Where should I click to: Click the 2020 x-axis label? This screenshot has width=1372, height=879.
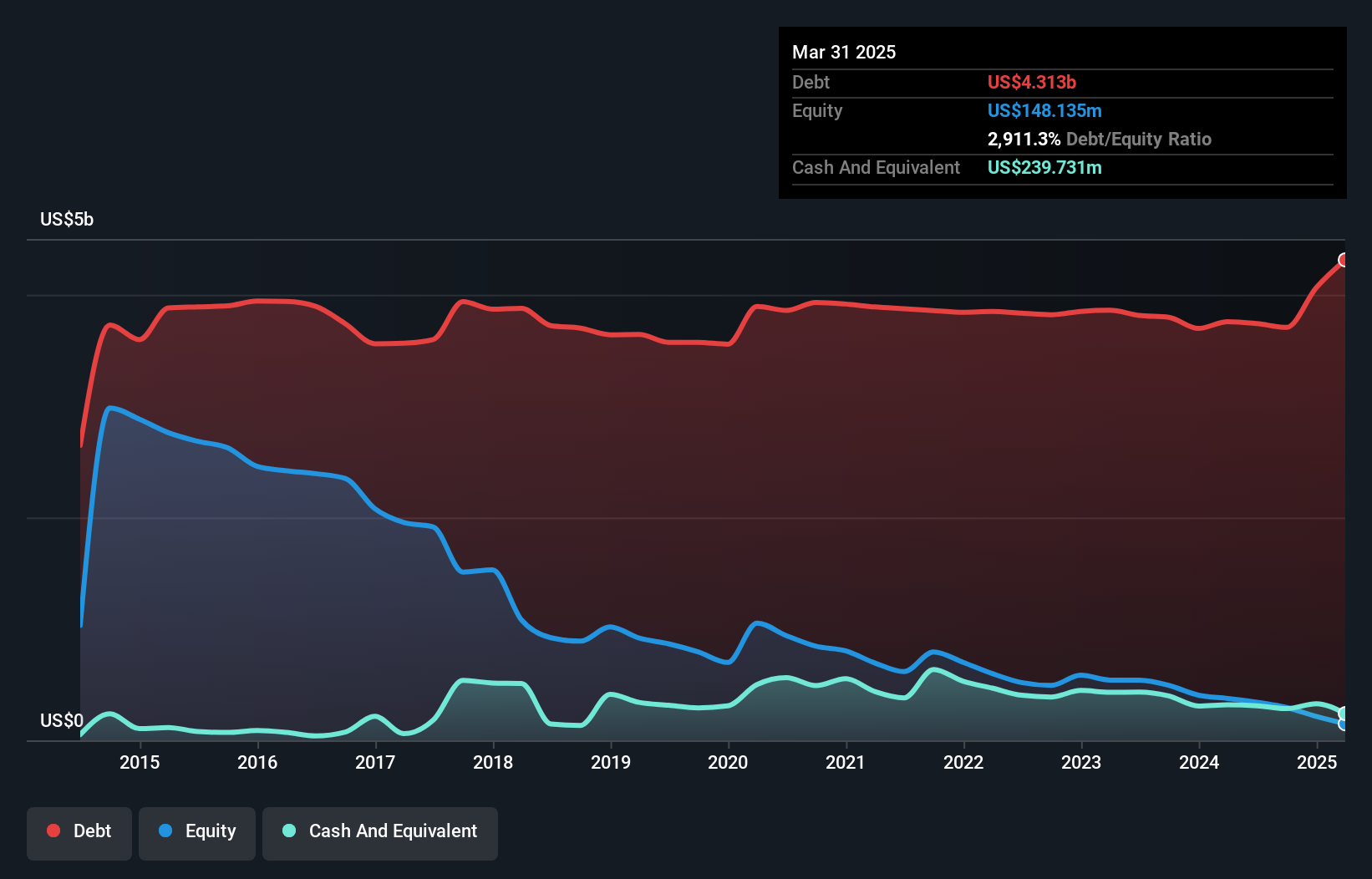click(x=728, y=762)
